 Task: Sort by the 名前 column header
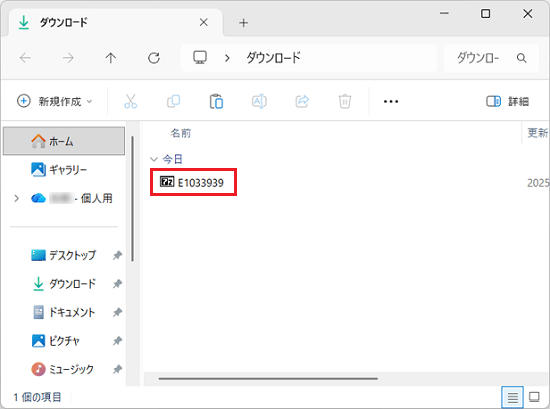coord(181,133)
